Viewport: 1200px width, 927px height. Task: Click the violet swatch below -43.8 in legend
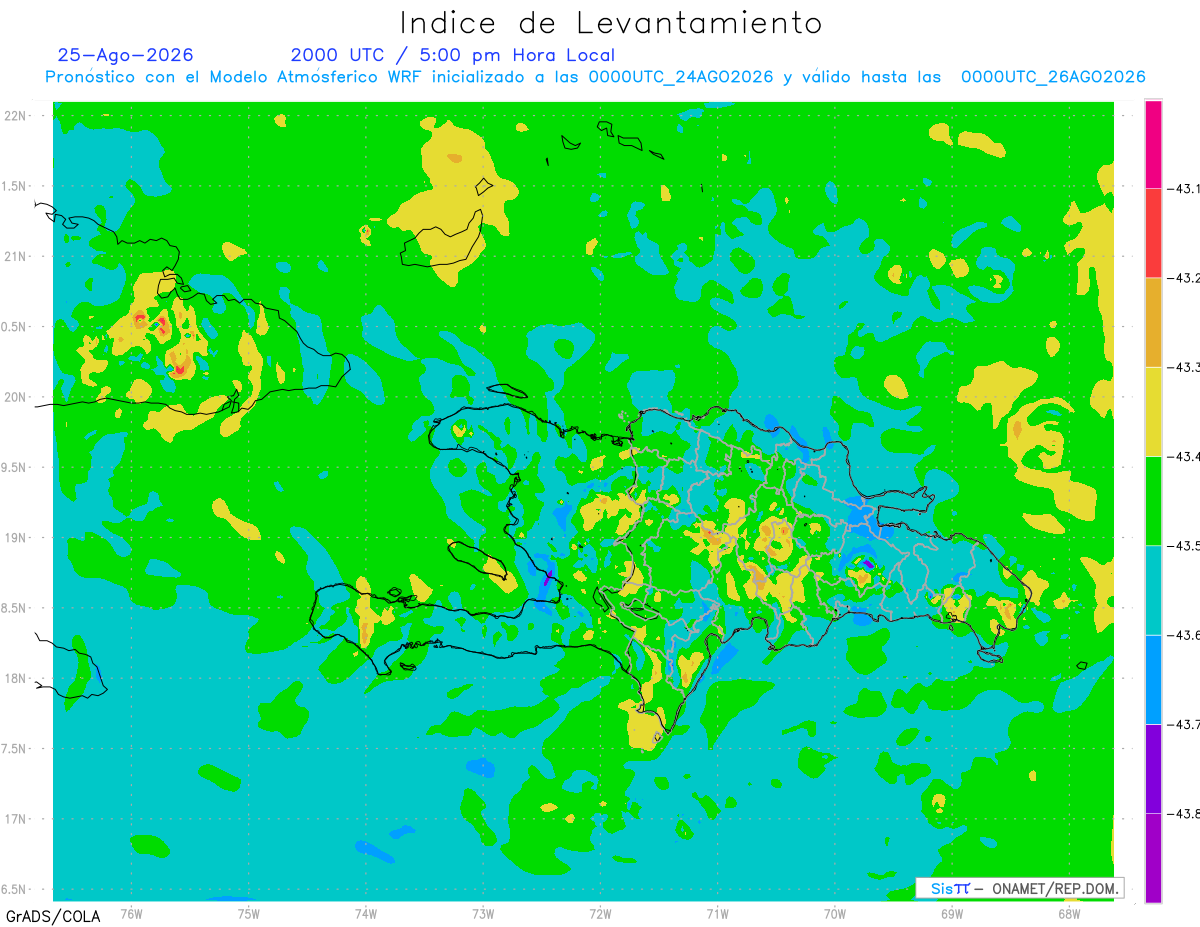click(1153, 857)
